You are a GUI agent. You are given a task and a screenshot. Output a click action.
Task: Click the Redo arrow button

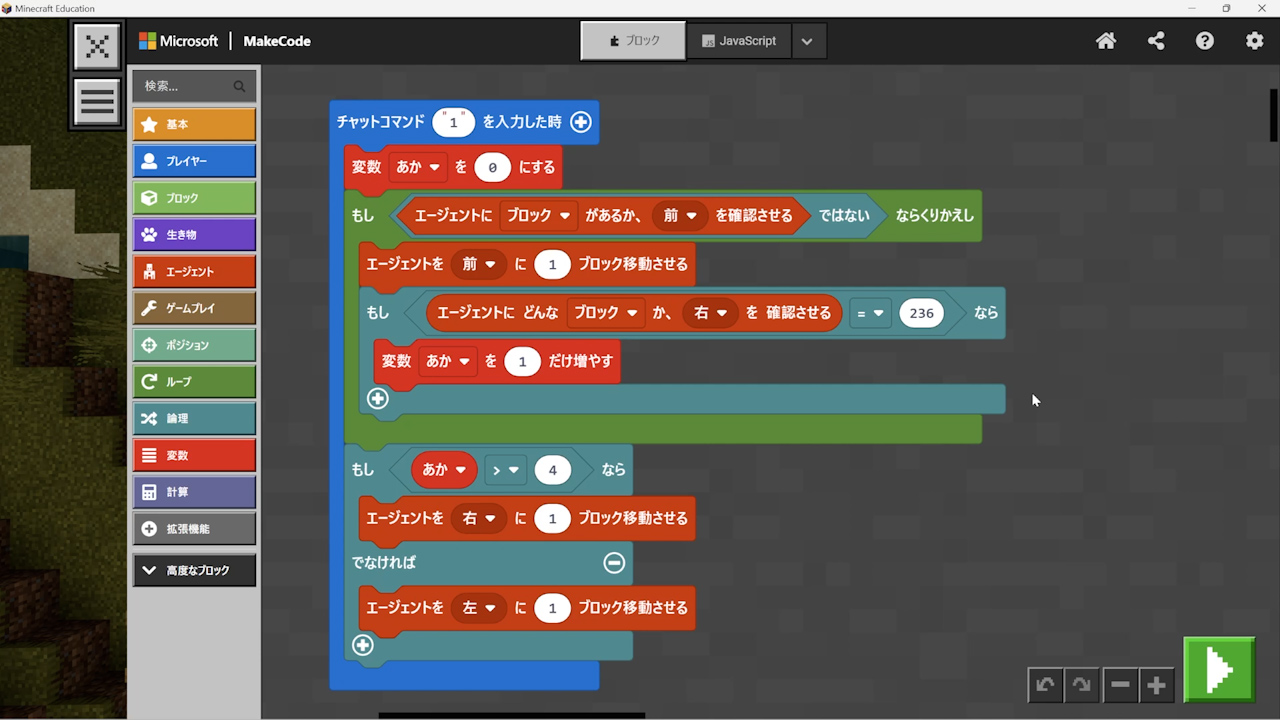point(1082,685)
